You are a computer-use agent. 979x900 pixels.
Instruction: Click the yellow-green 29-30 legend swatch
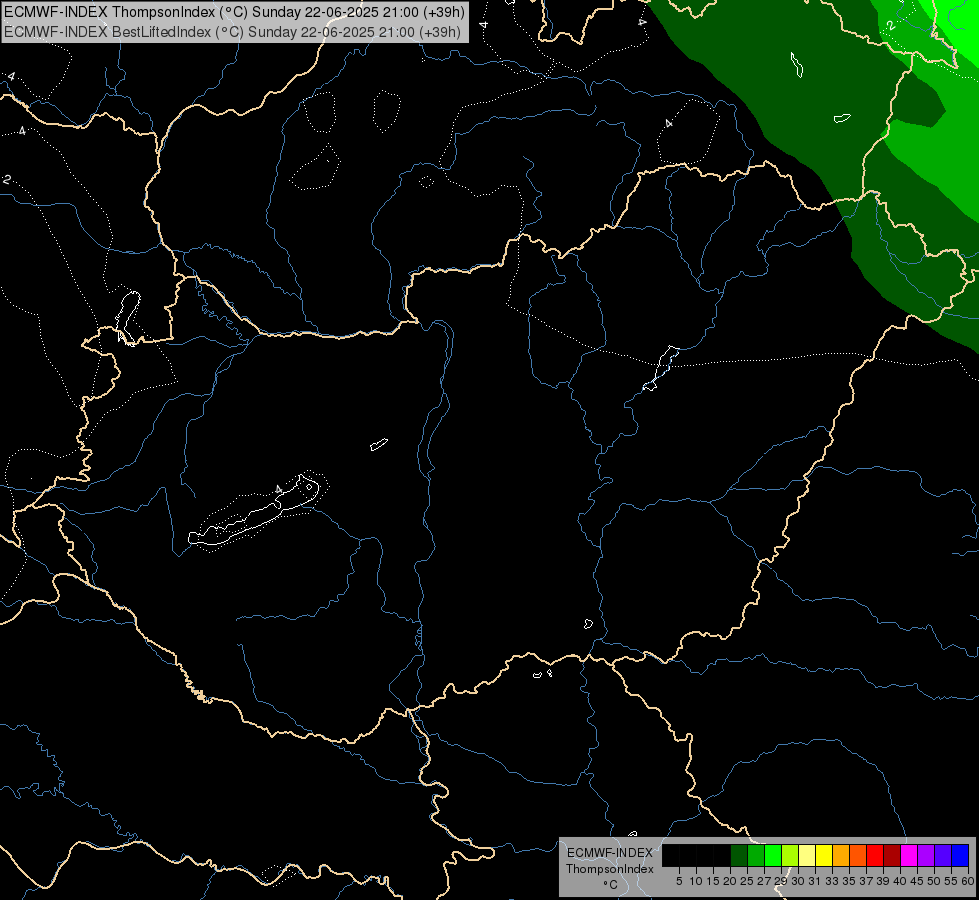790,855
